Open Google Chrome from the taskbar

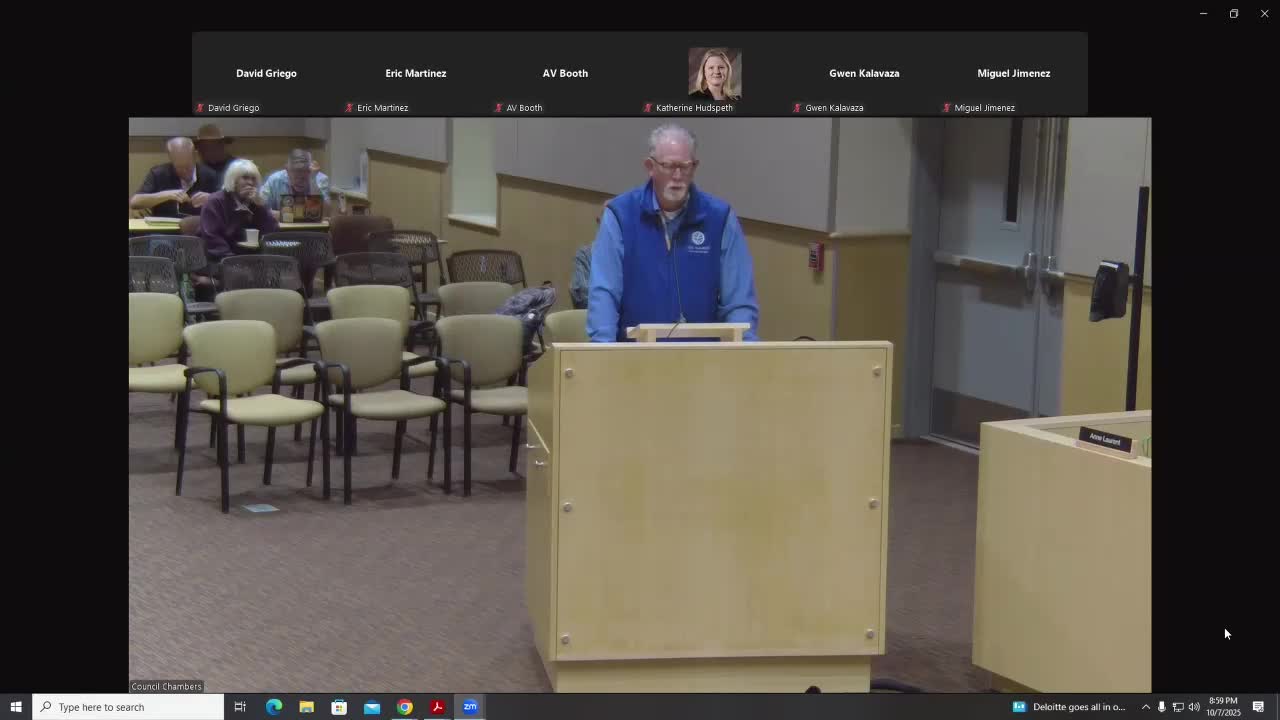pyautogui.click(x=405, y=707)
